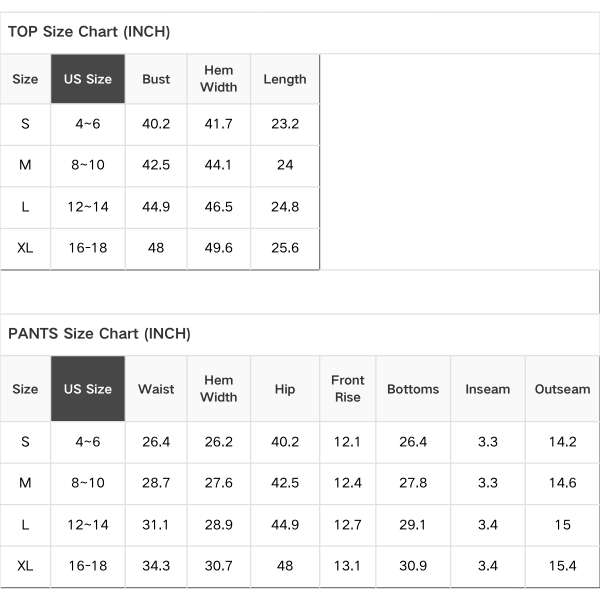Image resolution: width=600 pixels, height=600 pixels.
Task: Click the Length column header
Action: click(x=285, y=79)
